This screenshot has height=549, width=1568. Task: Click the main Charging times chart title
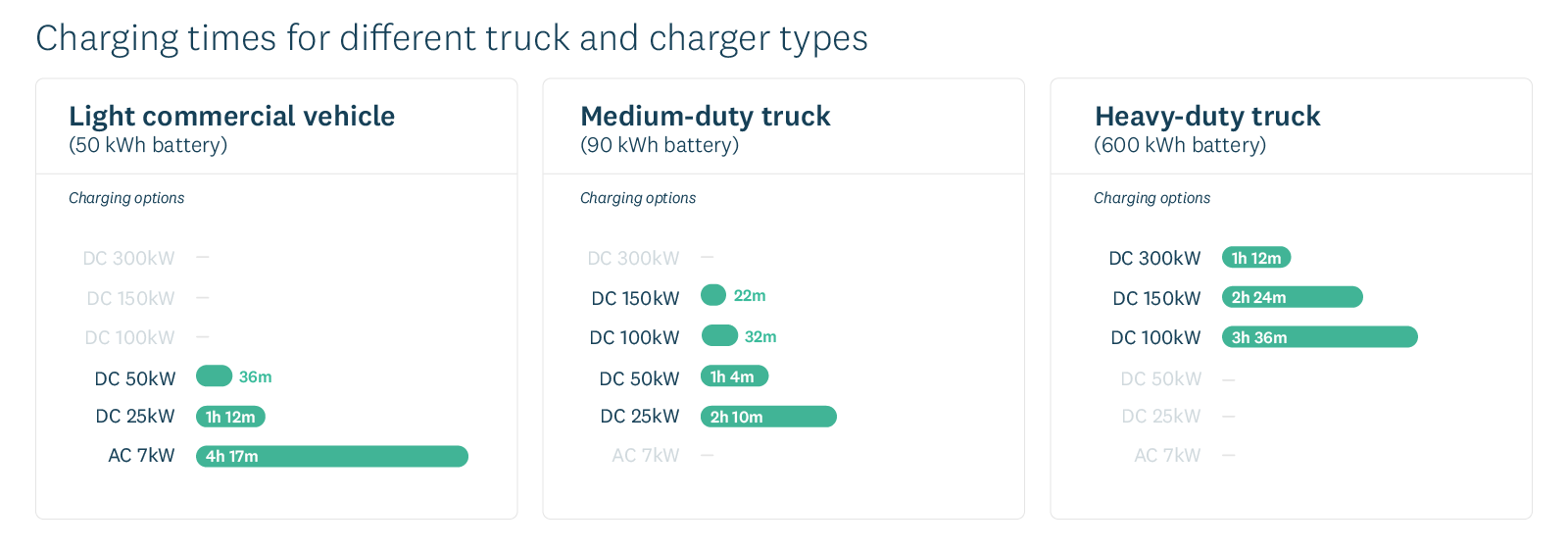click(452, 38)
